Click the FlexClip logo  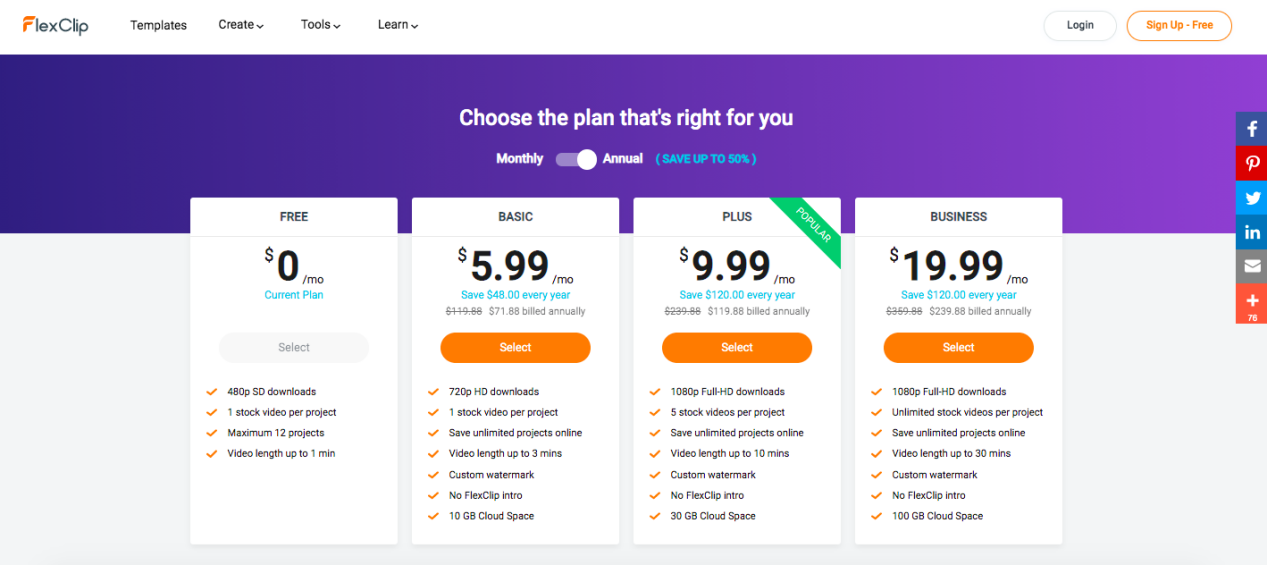pyautogui.click(x=56, y=25)
